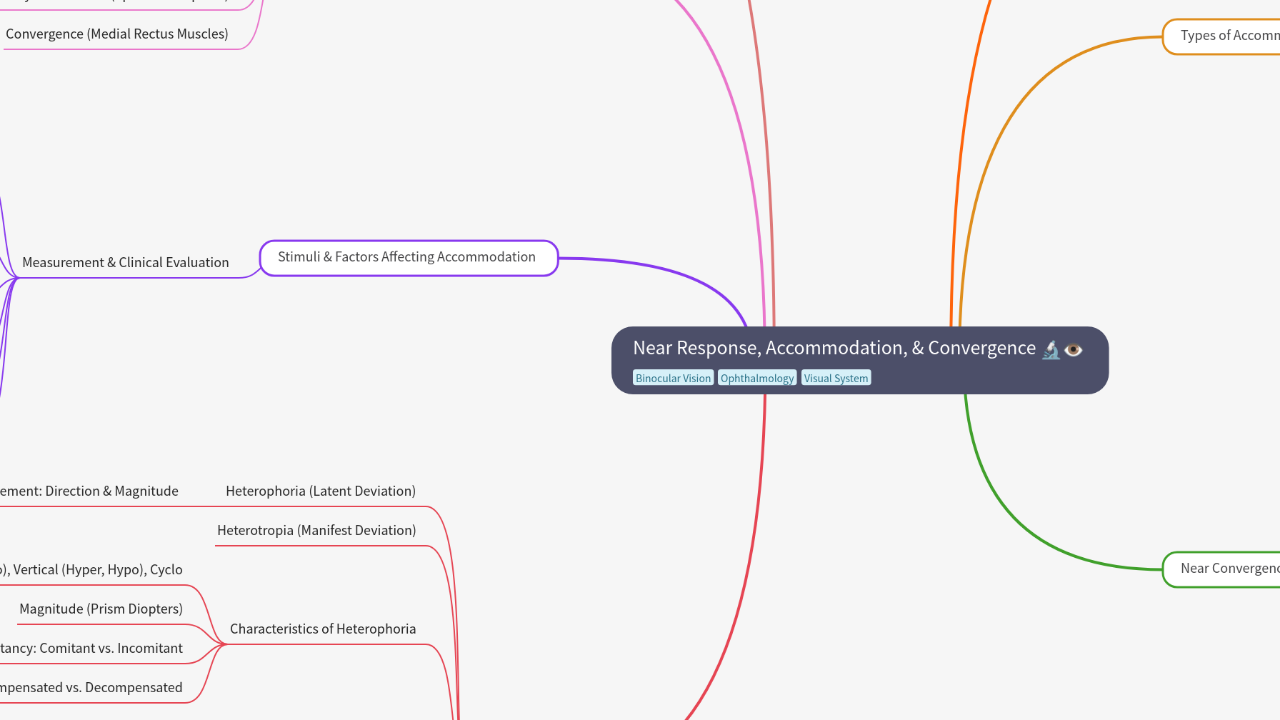Click the Visual System tag

coord(836,378)
